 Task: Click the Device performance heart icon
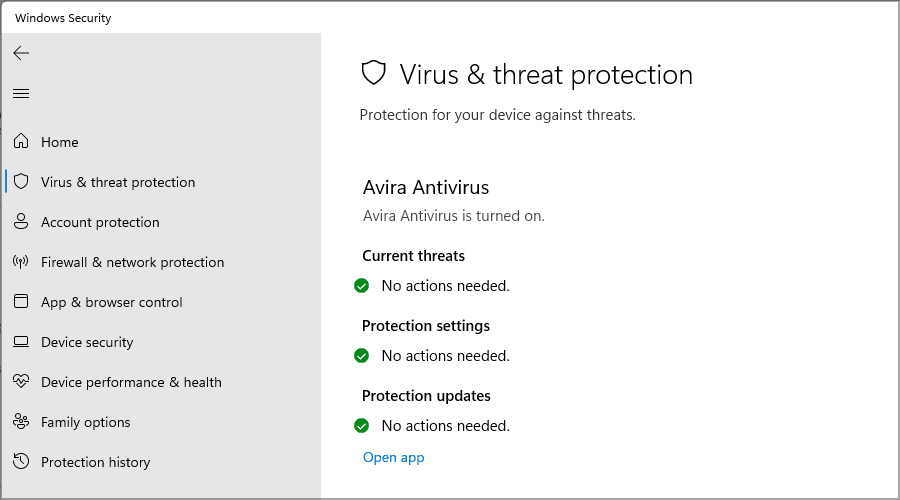pyautogui.click(x=21, y=382)
